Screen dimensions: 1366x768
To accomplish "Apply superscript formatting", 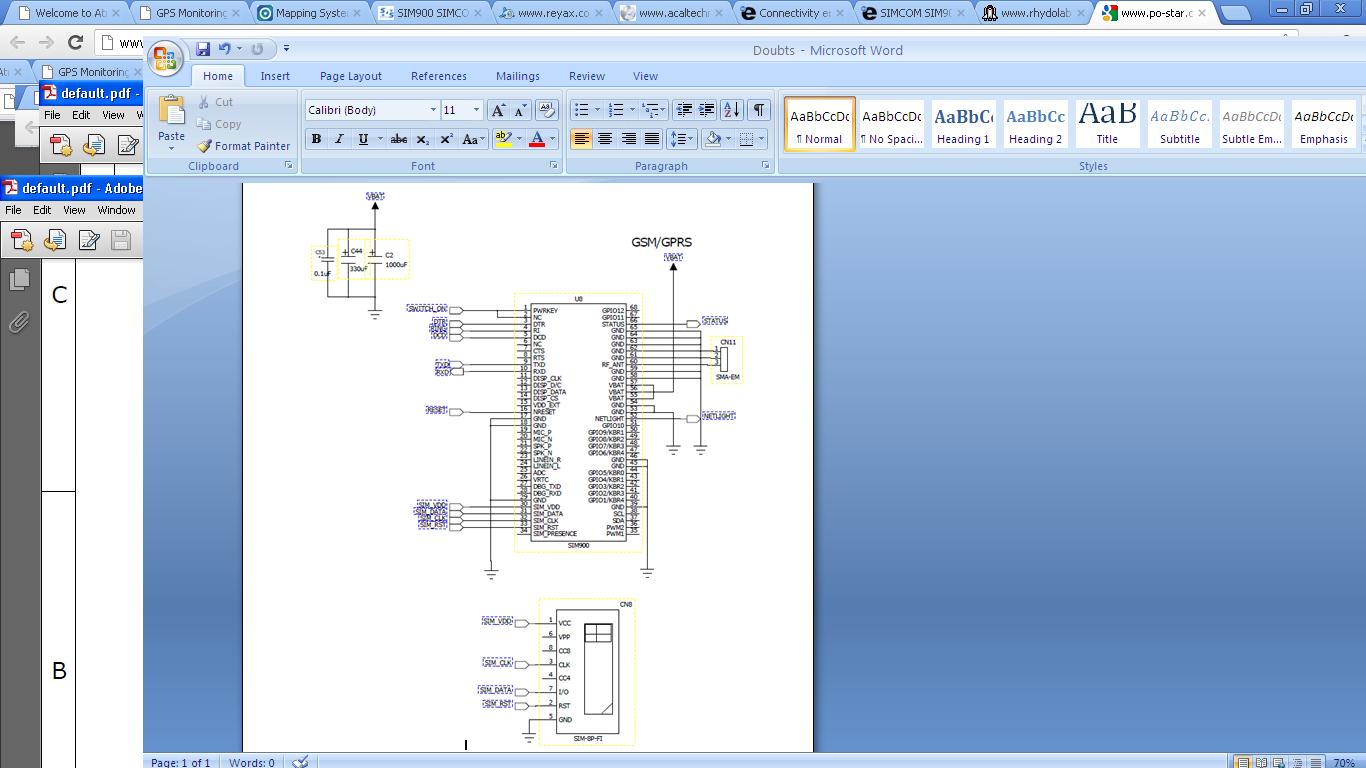I will tap(446, 139).
